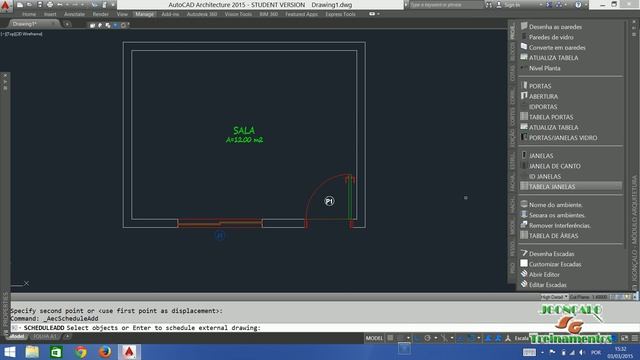Select the highlighted TABELA JANELAS tool
Image resolution: width=640 pixels, height=360 pixels.
point(571,187)
